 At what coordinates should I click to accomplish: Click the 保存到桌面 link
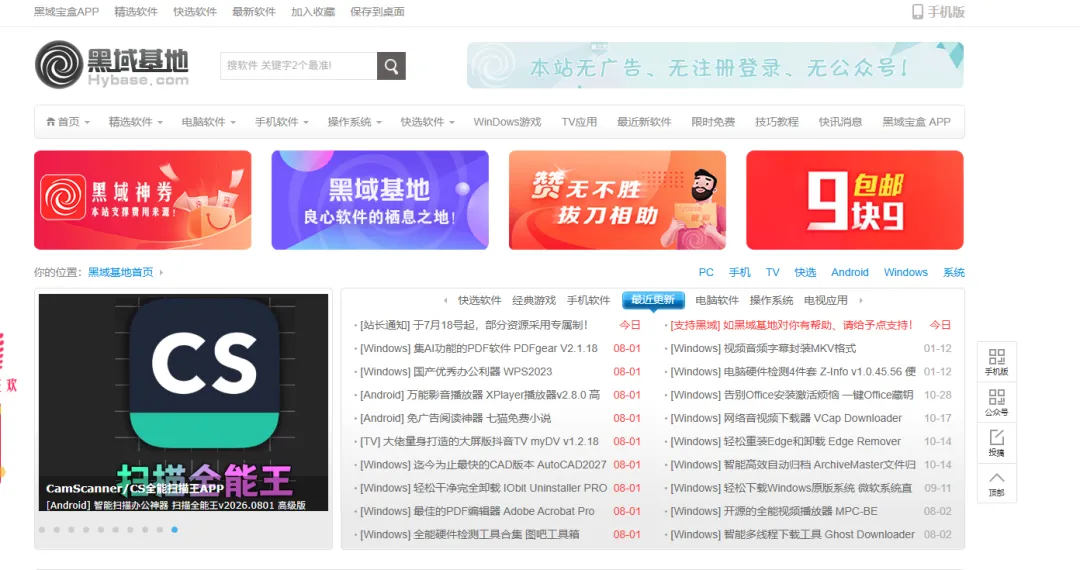click(377, 12)
